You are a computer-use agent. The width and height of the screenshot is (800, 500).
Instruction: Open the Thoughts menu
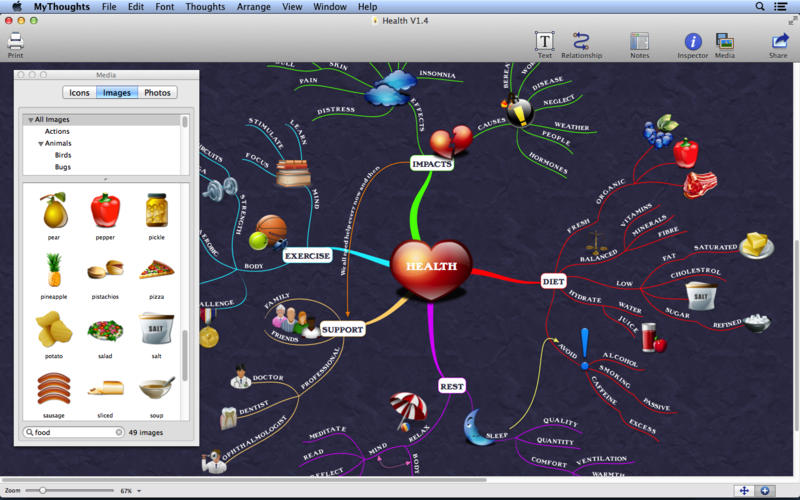click(205, 7)
